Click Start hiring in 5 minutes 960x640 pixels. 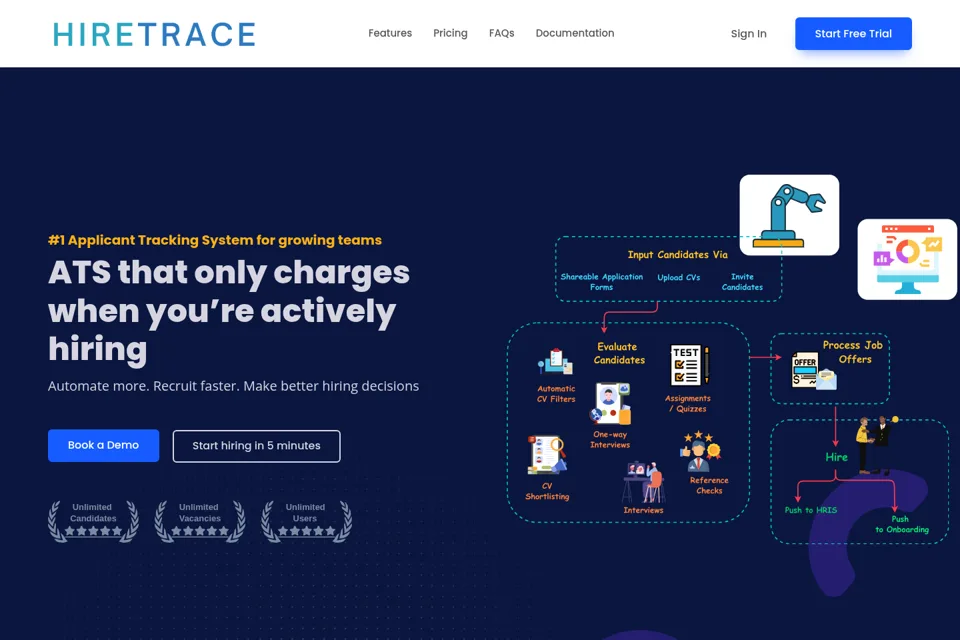[x=257, y=446]
